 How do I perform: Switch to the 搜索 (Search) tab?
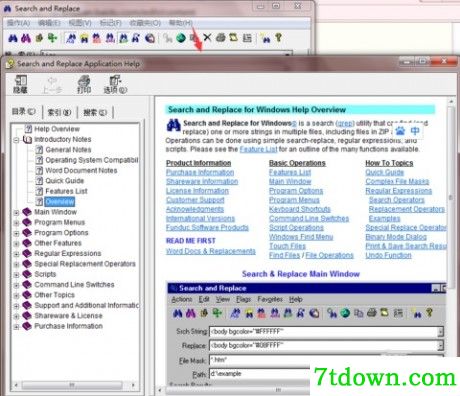tap(95, 112)
